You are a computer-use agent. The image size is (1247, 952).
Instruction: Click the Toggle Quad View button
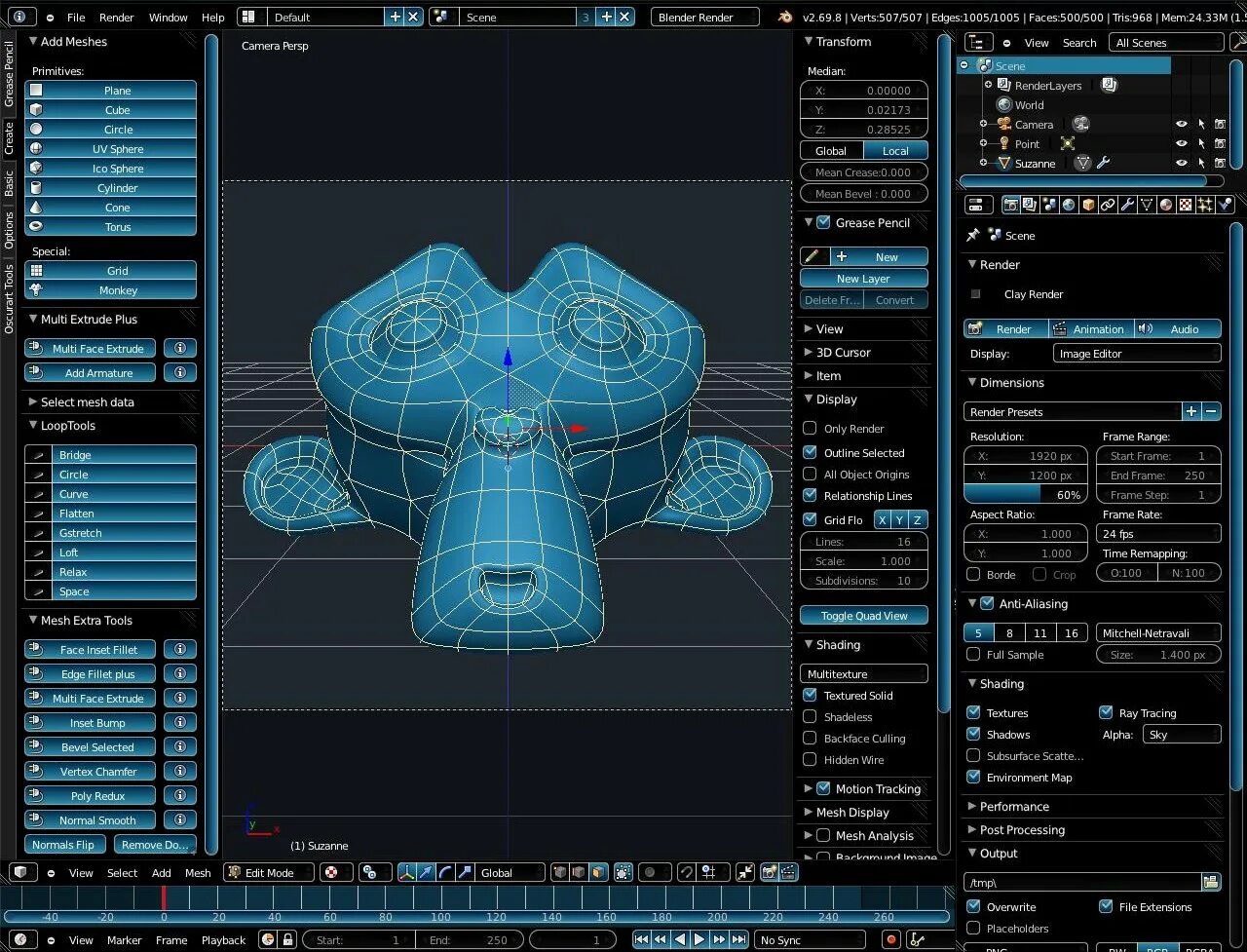[863, 615]
